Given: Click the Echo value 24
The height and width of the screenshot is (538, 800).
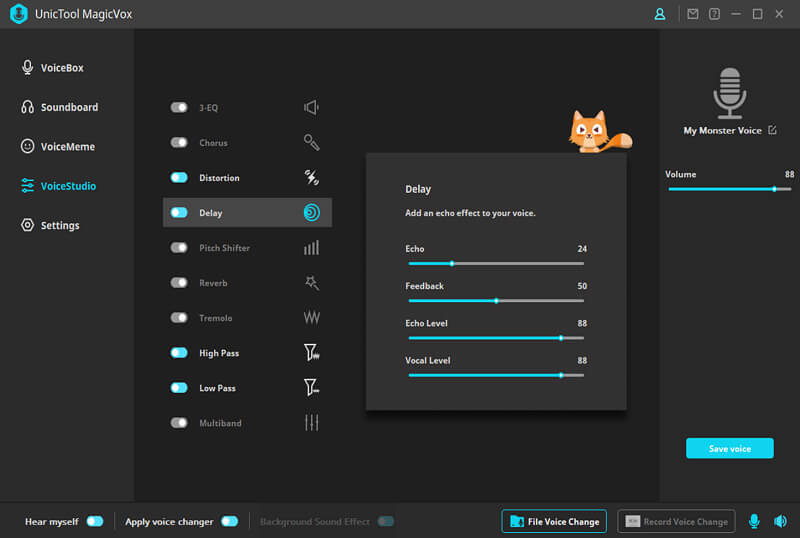Looking at the screenshot, I should 582,249.
